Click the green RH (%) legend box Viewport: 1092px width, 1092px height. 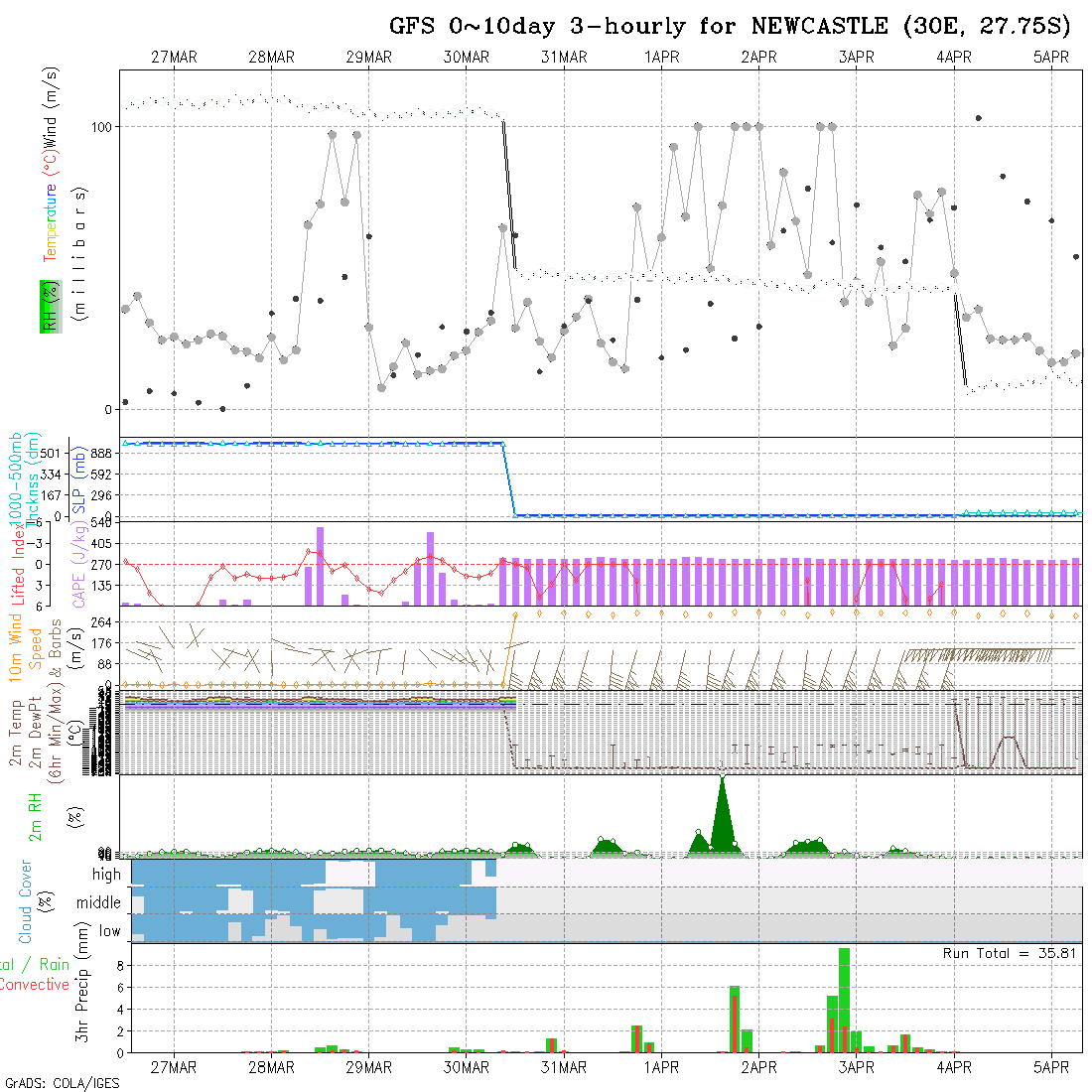click(46, 305)
